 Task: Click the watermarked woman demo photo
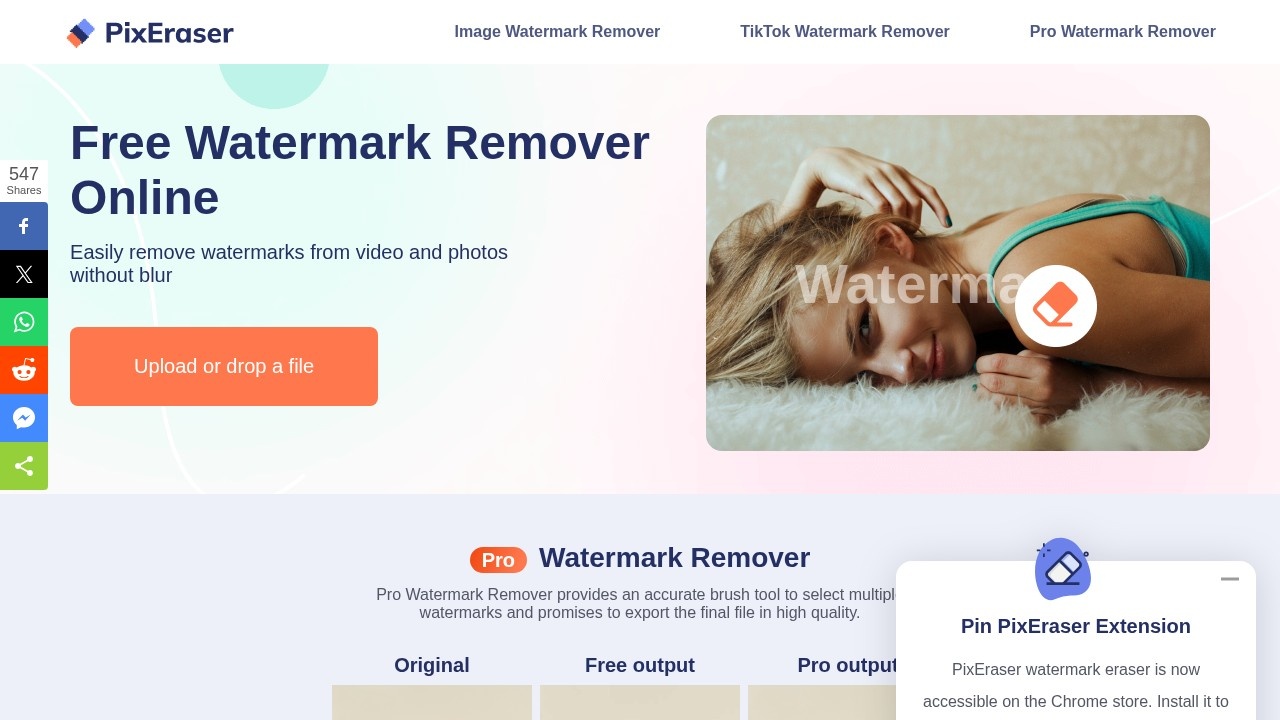[x=958, y=283]
